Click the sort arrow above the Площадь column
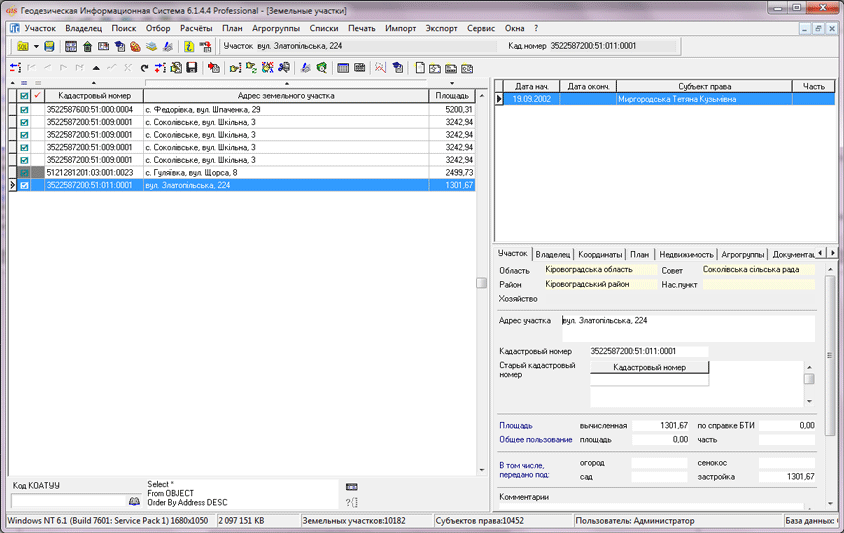The width and height of the screenshot is (844, 533). point(452,83)
